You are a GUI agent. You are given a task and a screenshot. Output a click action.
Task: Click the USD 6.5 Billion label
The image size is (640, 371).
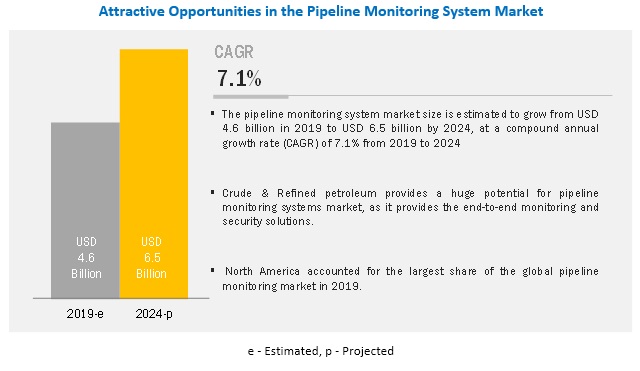click(151, 258)
